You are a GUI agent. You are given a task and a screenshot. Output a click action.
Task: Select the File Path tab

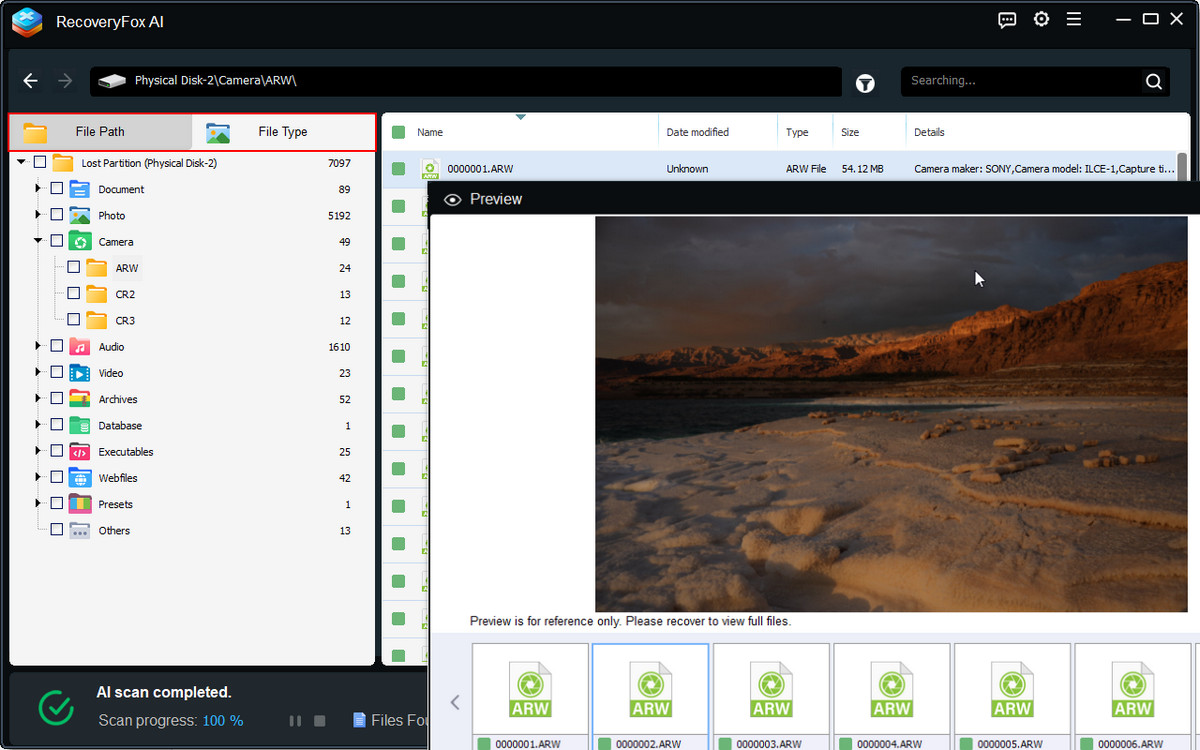coord(100,132)
